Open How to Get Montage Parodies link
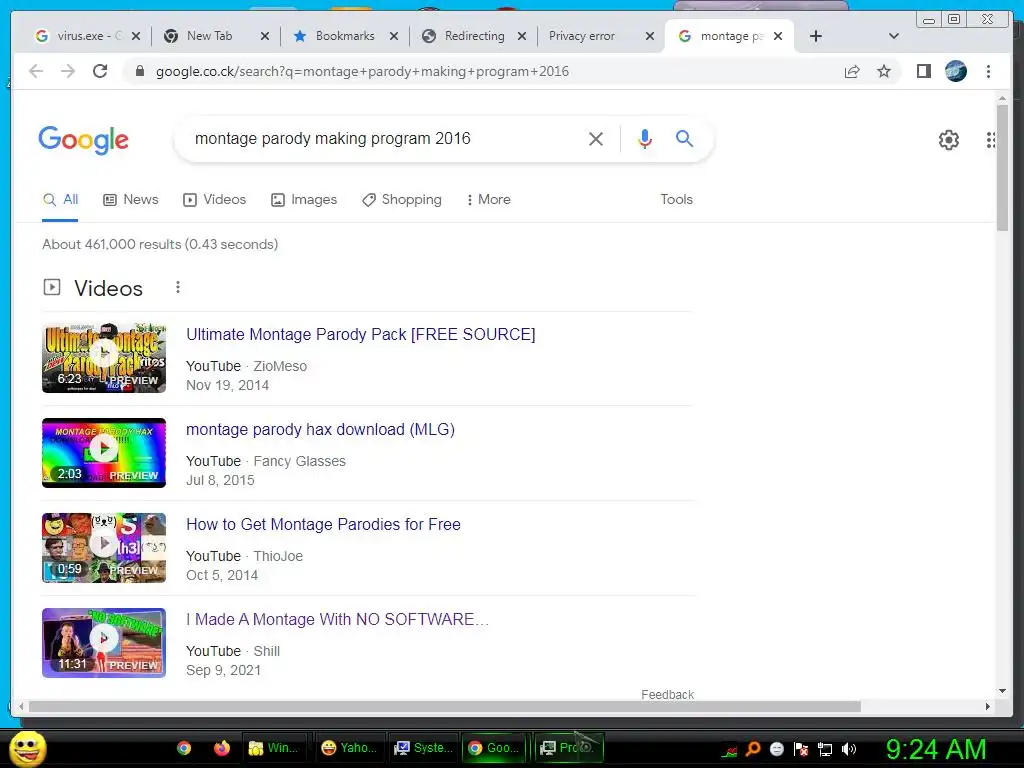The width and height of the screenshot is (1024, 768). tap(323, 524)
